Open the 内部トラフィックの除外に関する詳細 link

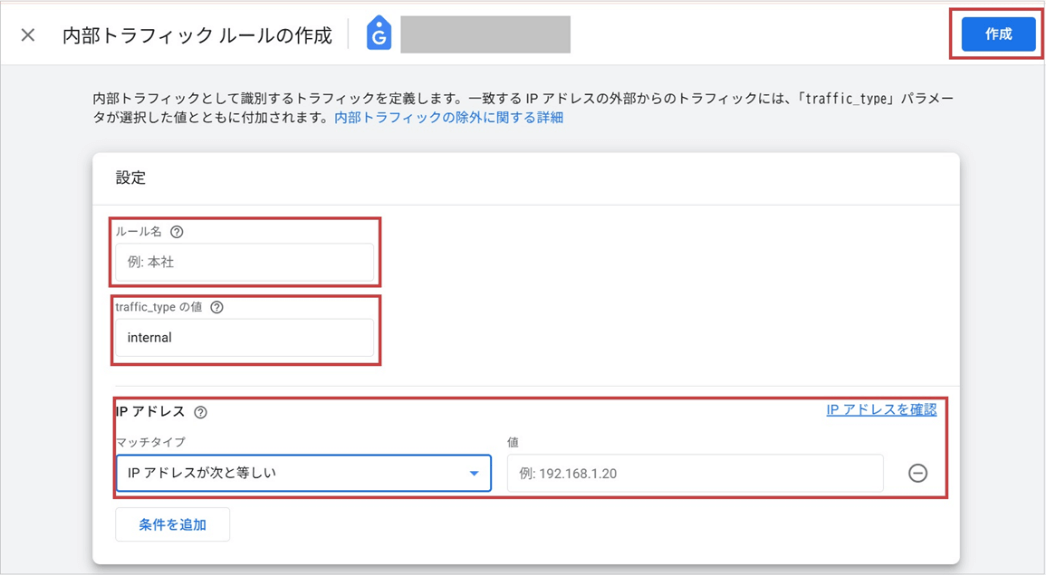tap(448, 117)
